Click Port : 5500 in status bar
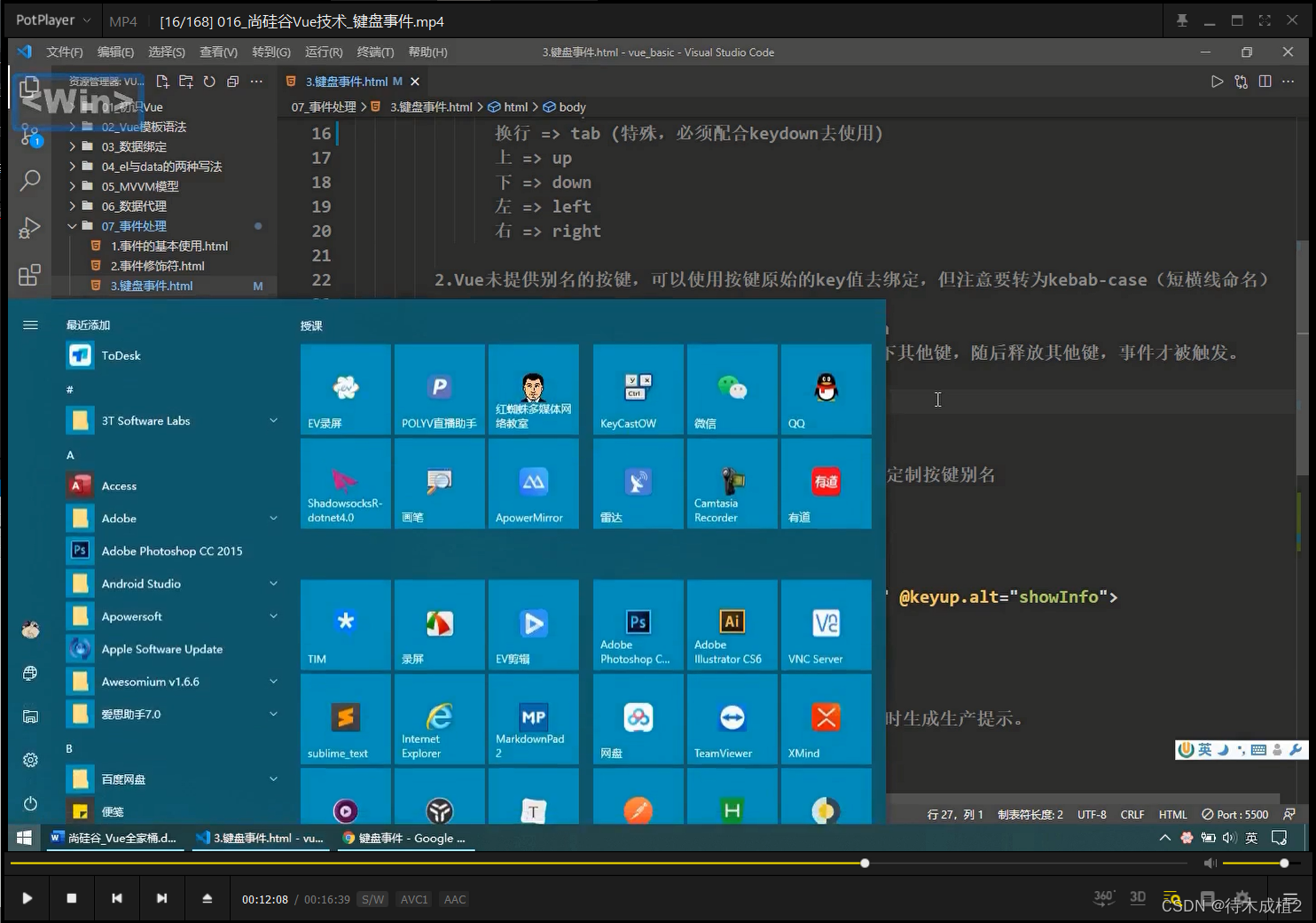 pyautogui.click(x=1234, y=815)
